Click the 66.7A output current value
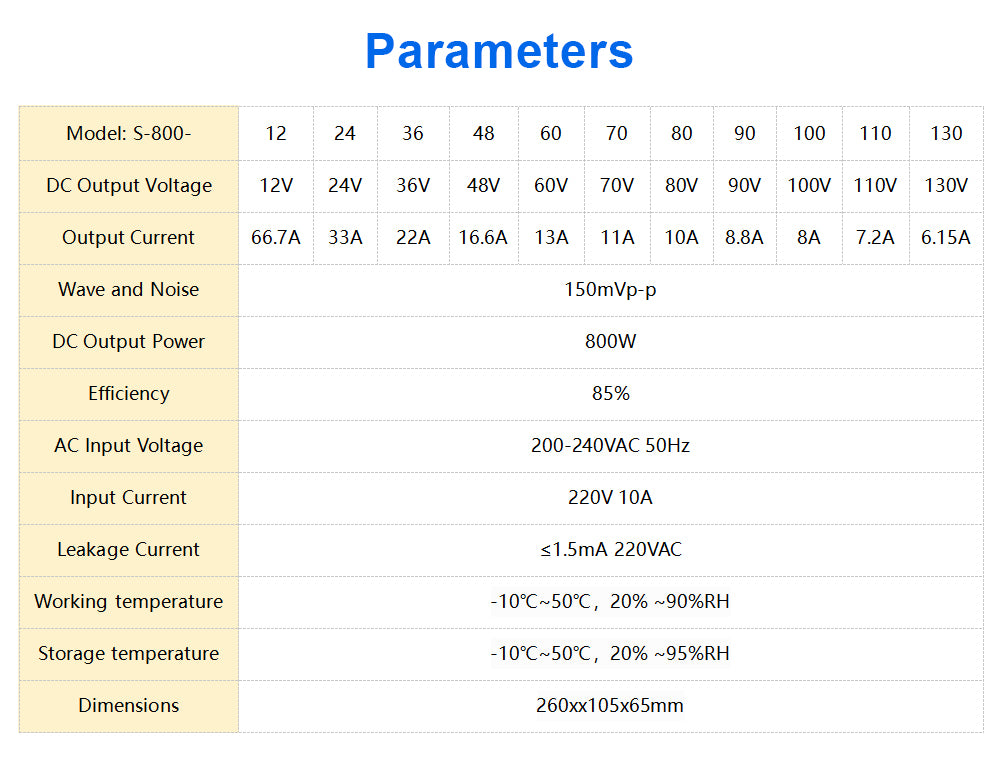Image resolution: width=1000 pixels, height=778 pixels. [x=276, y=237]
